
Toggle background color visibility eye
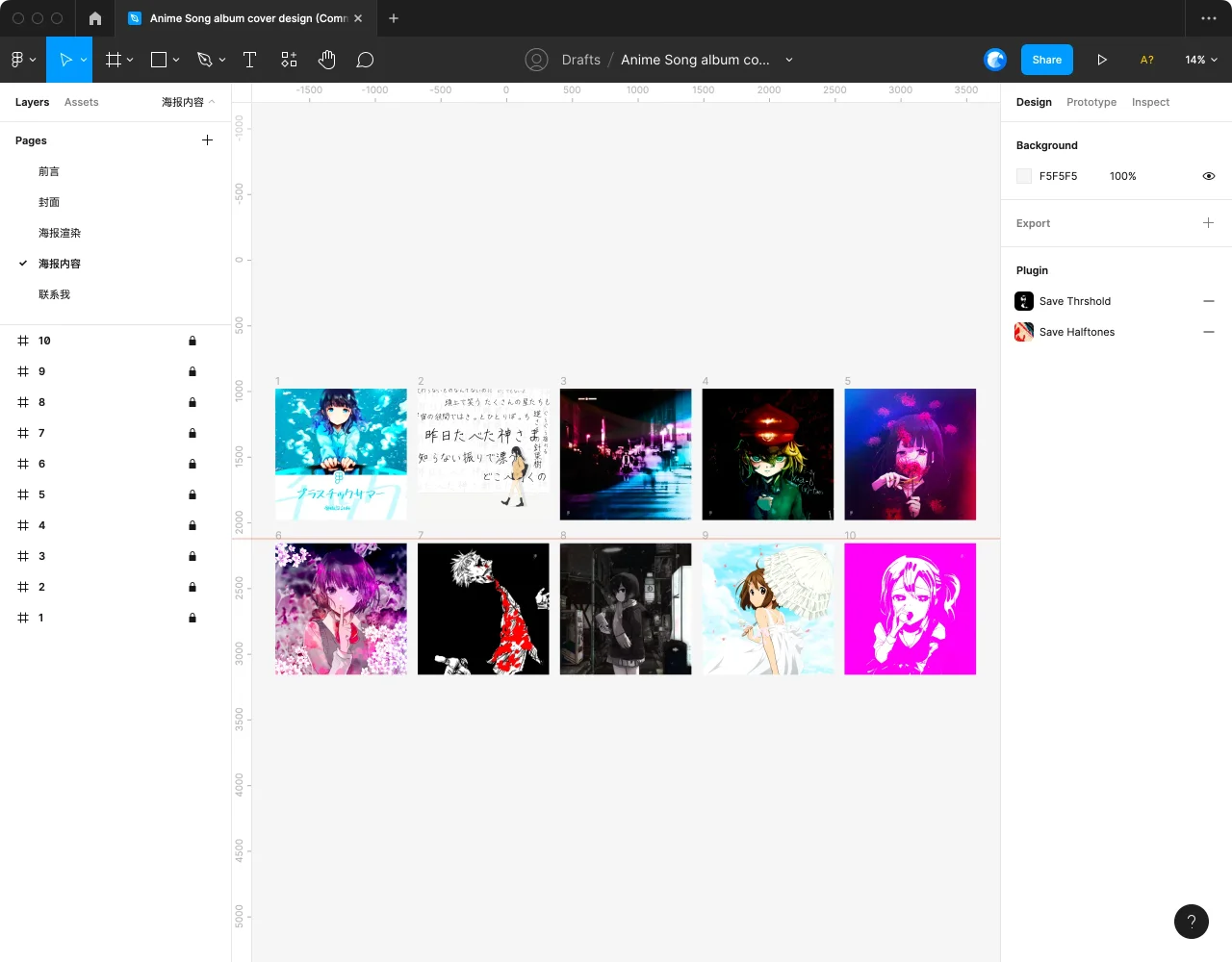point(1209,176)
